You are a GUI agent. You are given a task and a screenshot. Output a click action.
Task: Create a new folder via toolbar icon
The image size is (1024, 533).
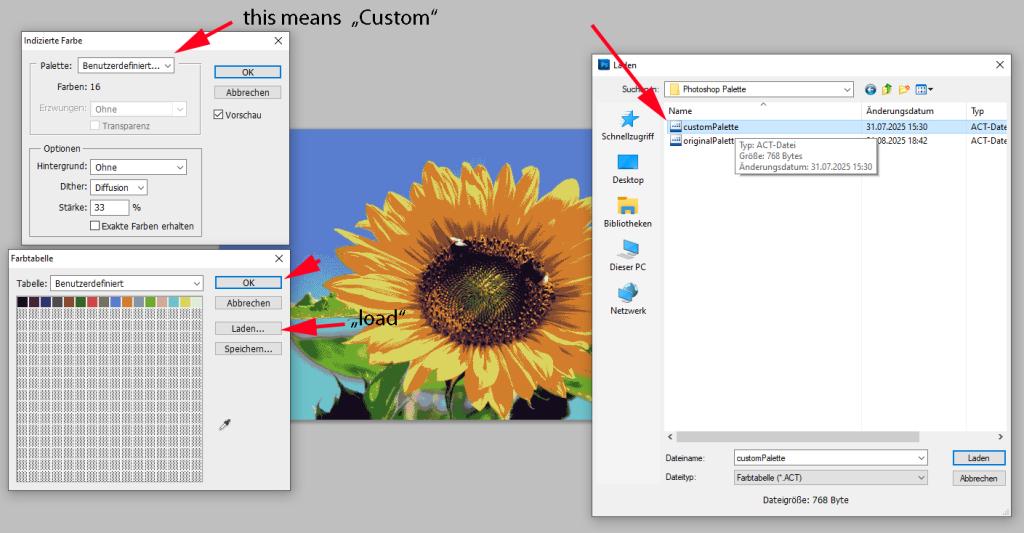[904, 89]
